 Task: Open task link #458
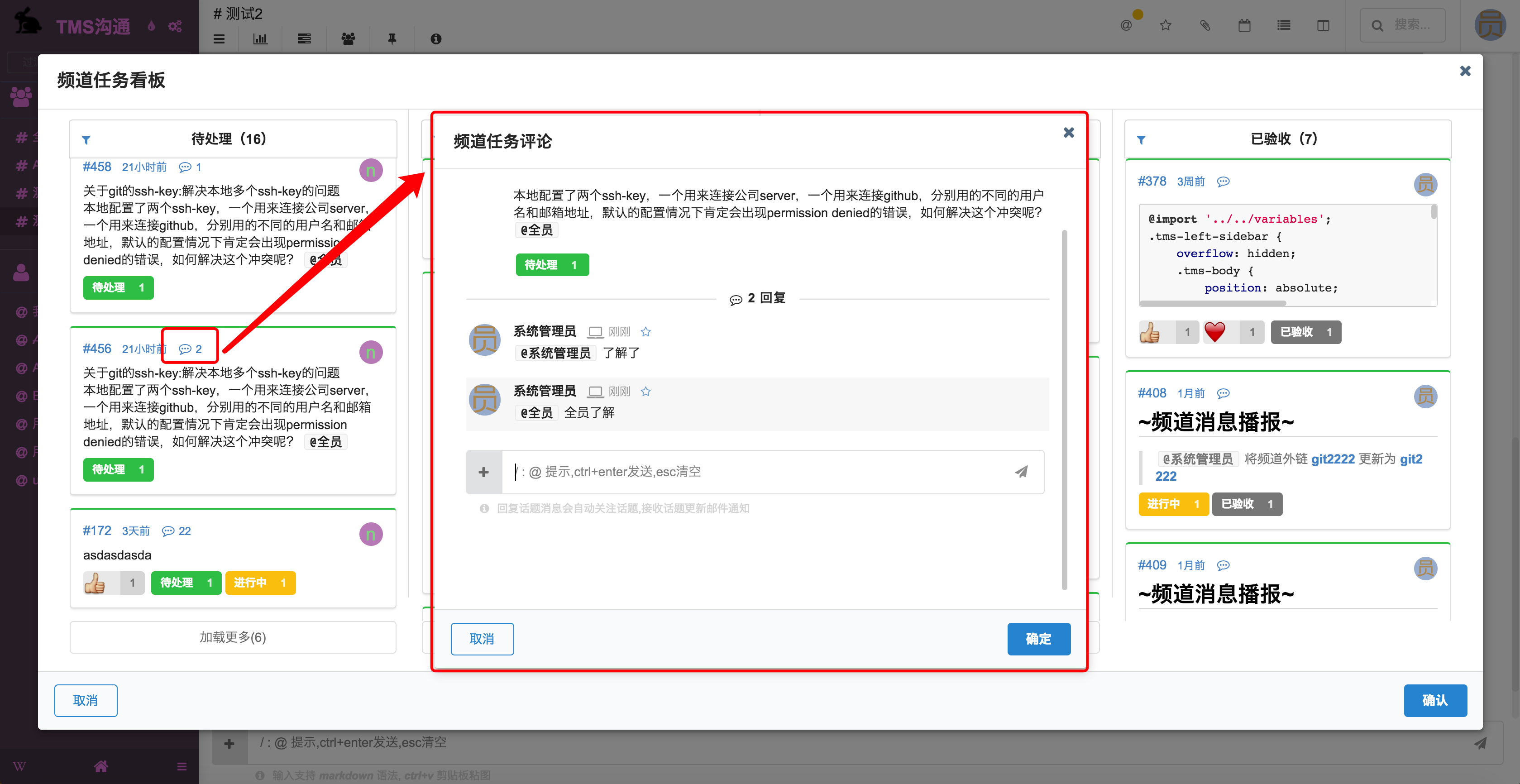(97, 167)
